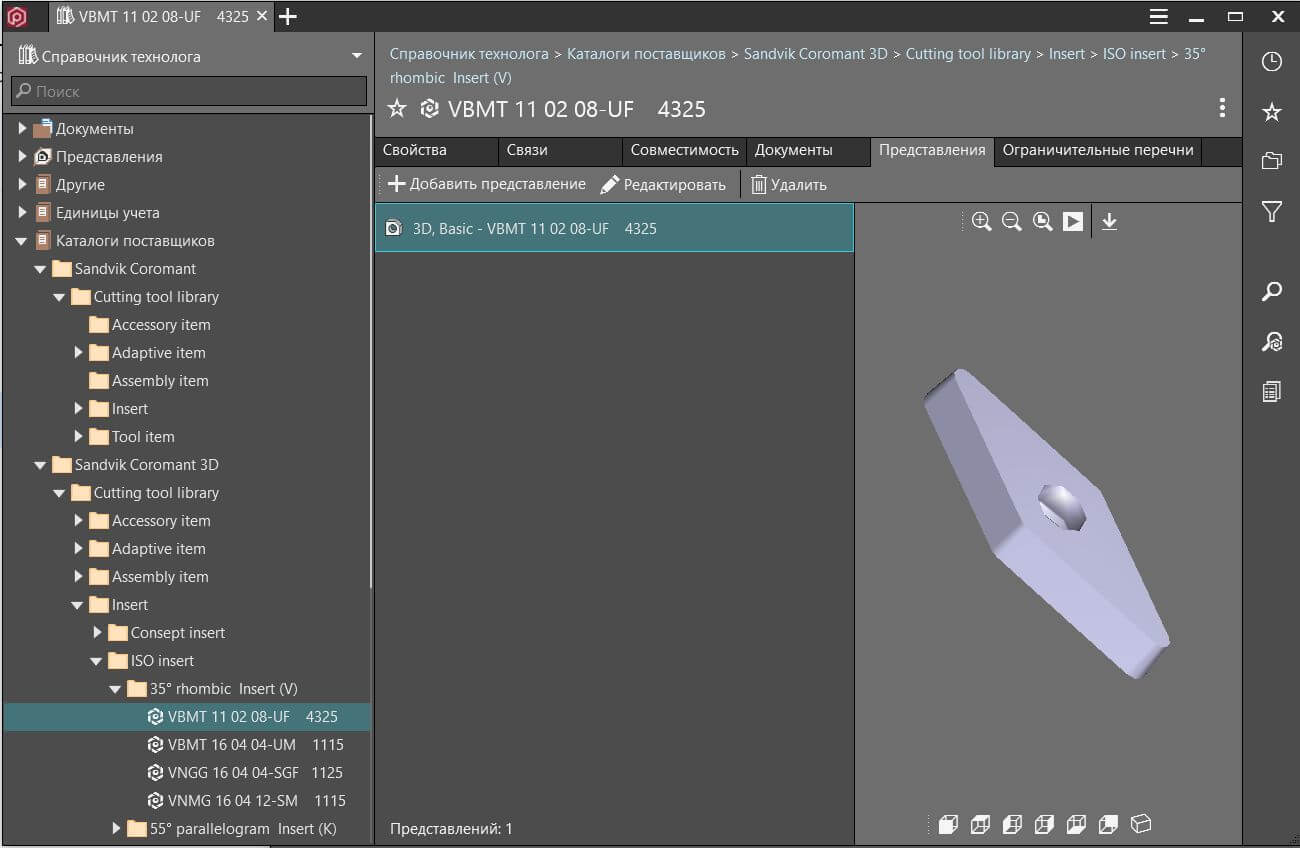Image resolution: width=1300 pixels, height=848 pixels.
Task: Click the app logo in top-left corner
Action: click(x=17, y=16)
